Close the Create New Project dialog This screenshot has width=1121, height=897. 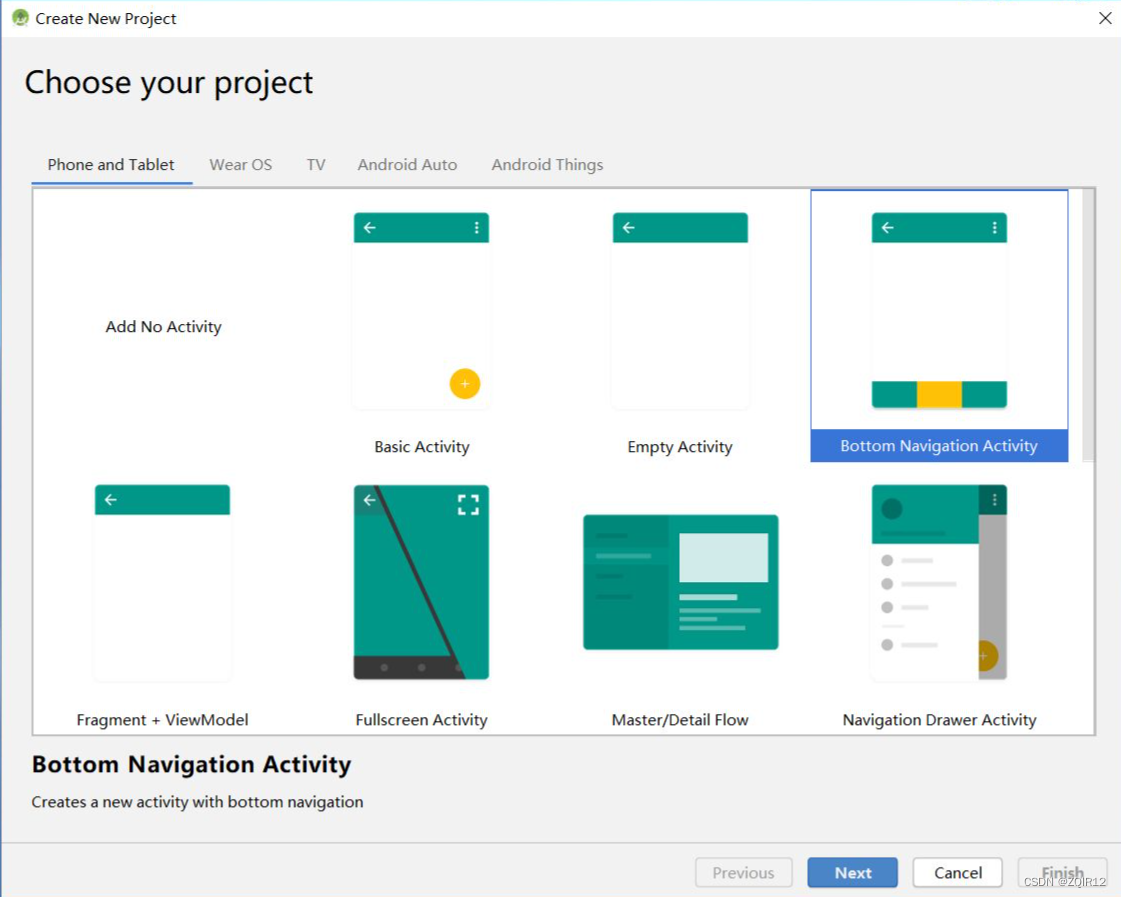click(1105, 18)
